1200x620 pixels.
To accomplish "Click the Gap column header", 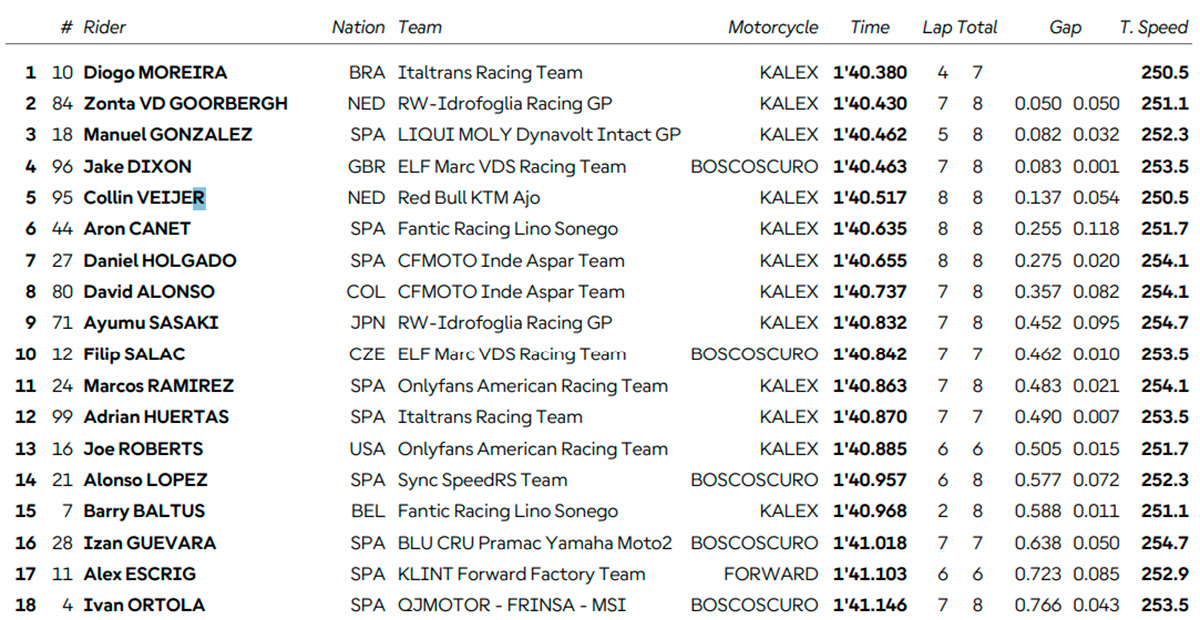I will [x=1066, y=27].
